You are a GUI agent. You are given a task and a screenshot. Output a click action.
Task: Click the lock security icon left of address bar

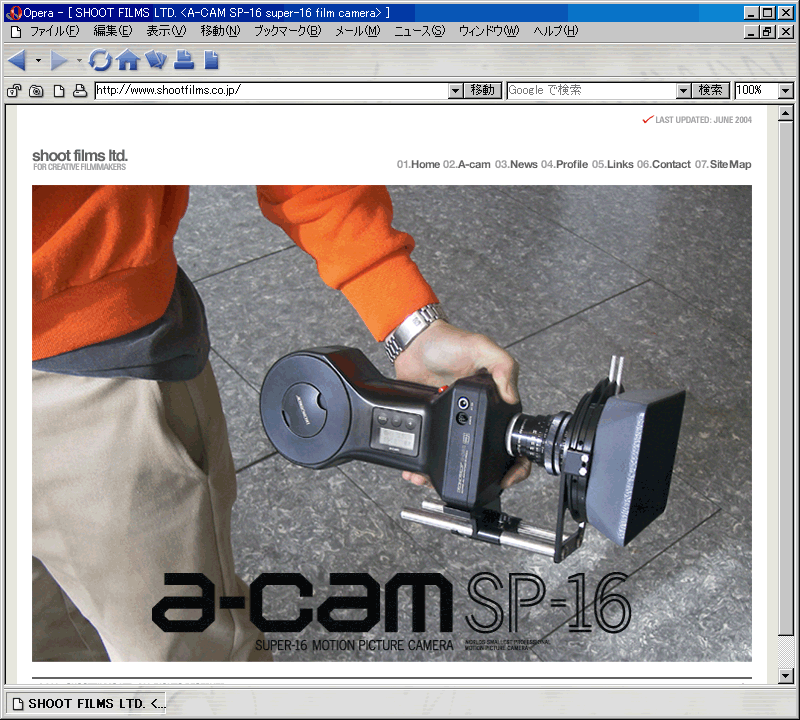(14, 91)
